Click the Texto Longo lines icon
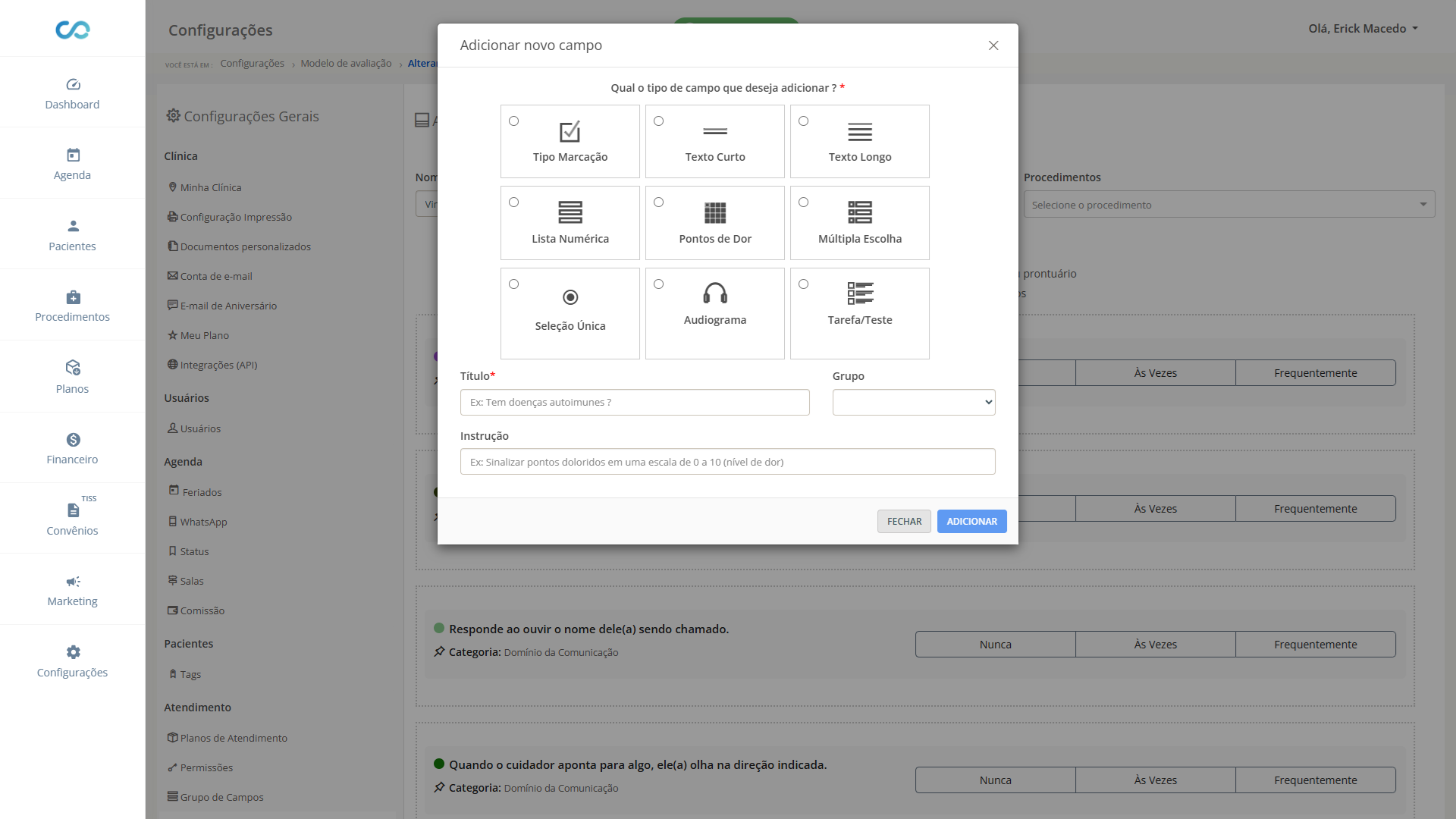1456x819 pixels. point(860,132)
